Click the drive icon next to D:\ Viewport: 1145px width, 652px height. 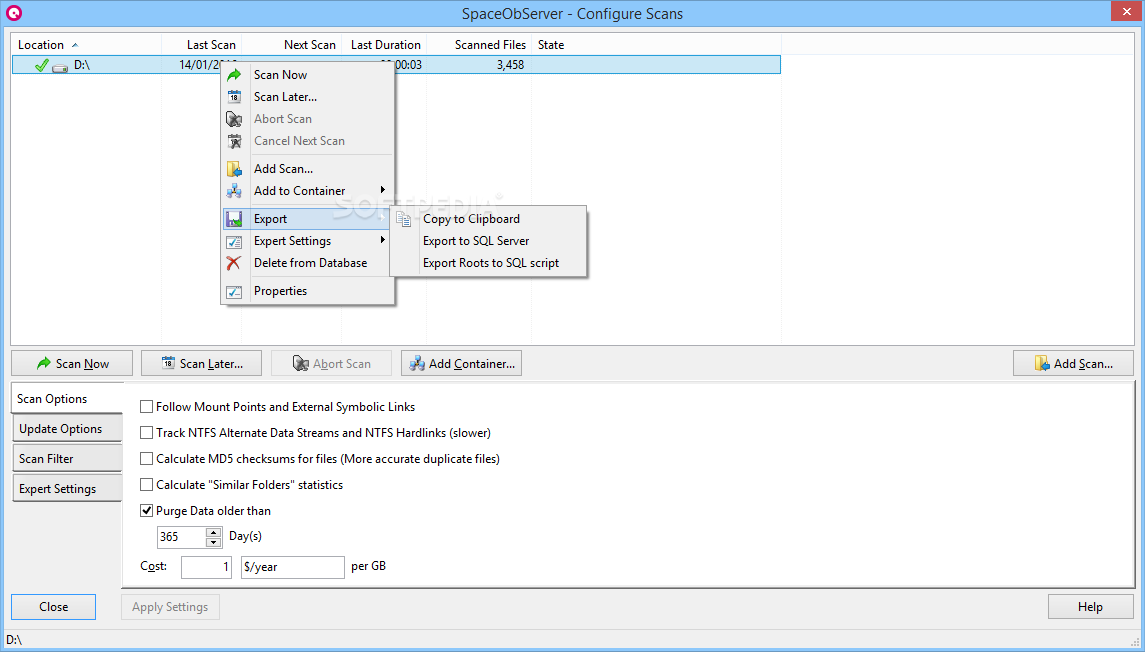coord(60,67)
